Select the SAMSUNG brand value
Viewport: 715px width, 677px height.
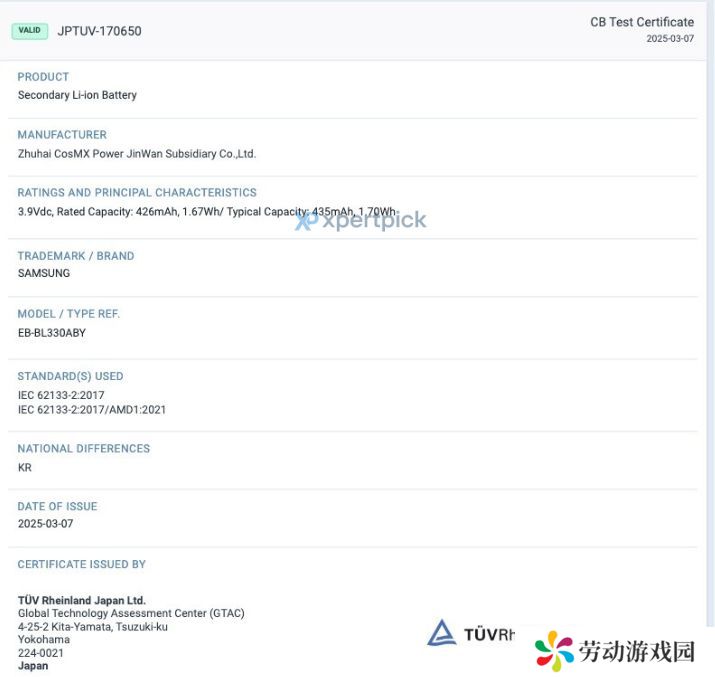coord(44,273)
